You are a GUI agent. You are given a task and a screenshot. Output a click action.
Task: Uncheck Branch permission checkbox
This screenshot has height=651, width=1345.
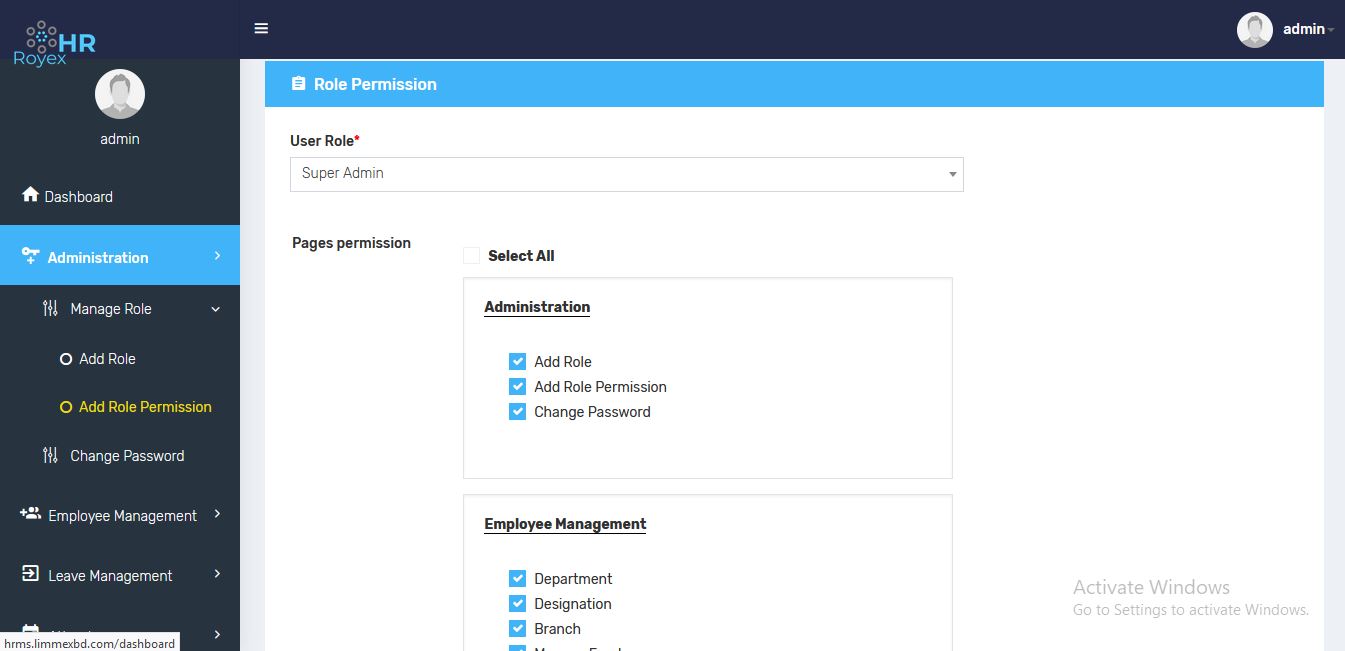(517, 628)
